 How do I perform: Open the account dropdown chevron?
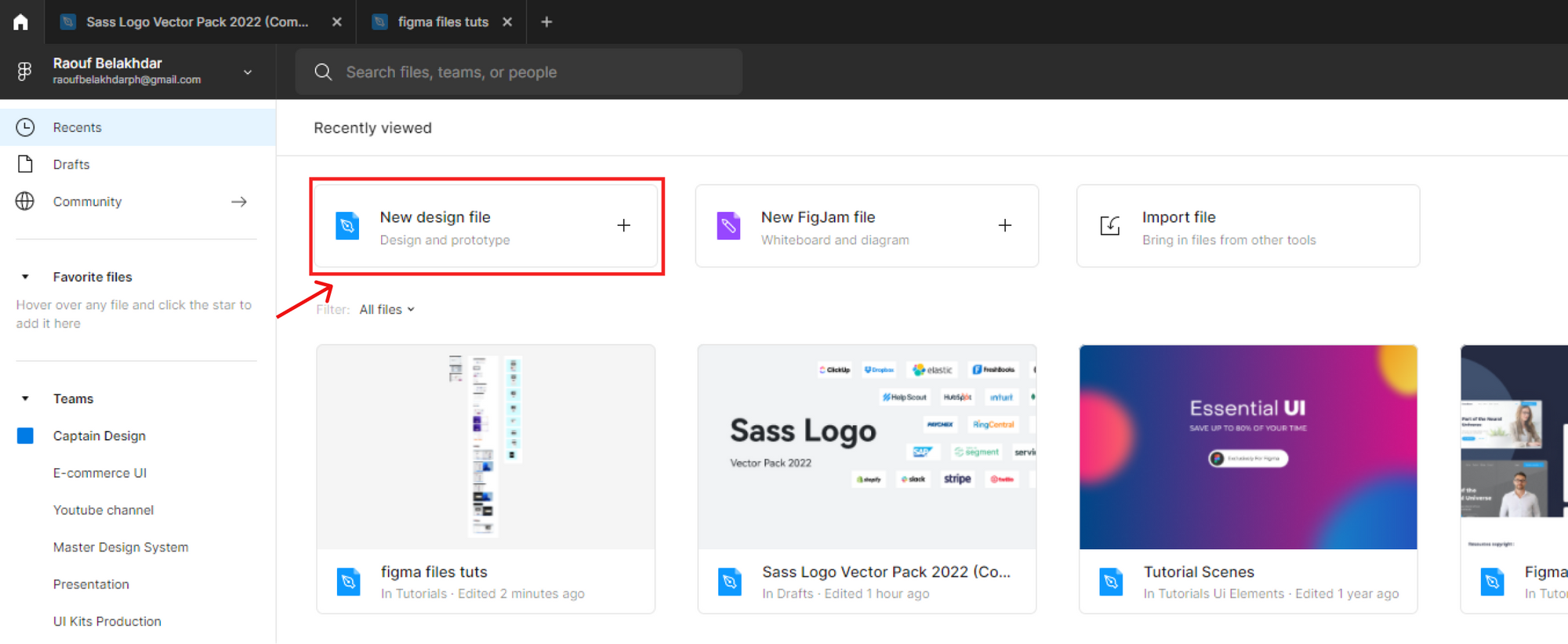248,72
